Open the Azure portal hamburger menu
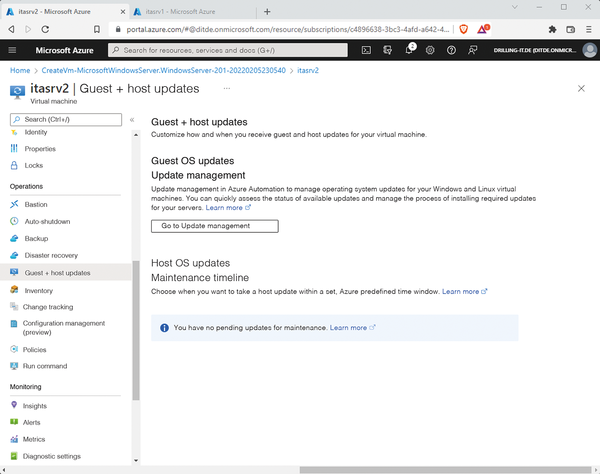 pos(12,50)
